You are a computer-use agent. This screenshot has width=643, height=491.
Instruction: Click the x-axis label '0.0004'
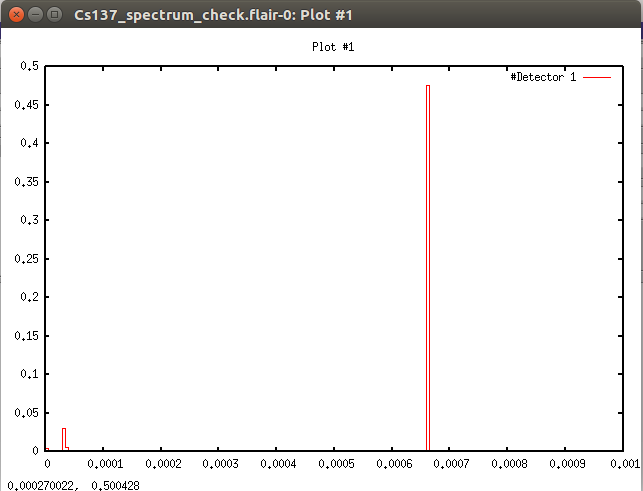(278, 464)
